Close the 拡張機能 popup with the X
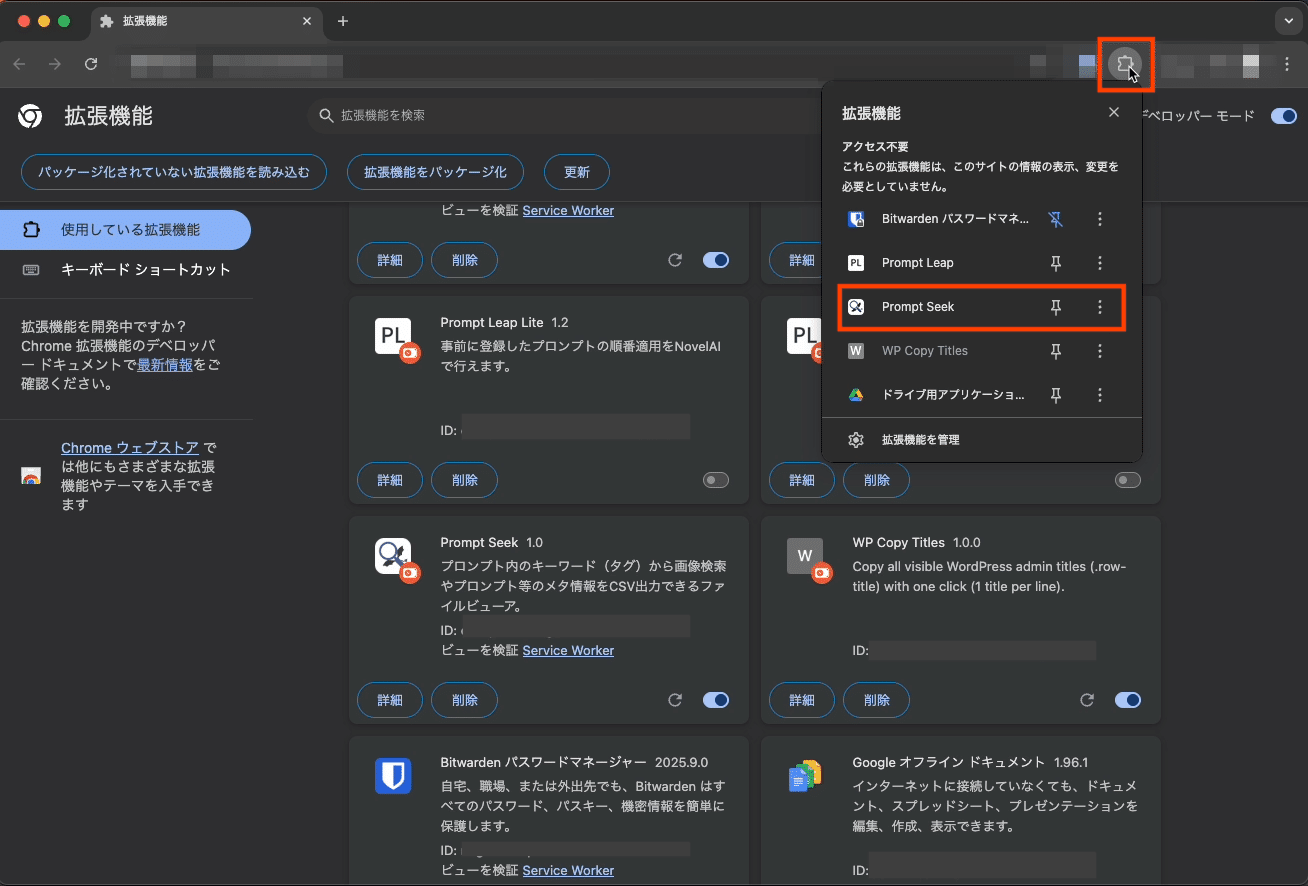 (x=1114, y=113)
